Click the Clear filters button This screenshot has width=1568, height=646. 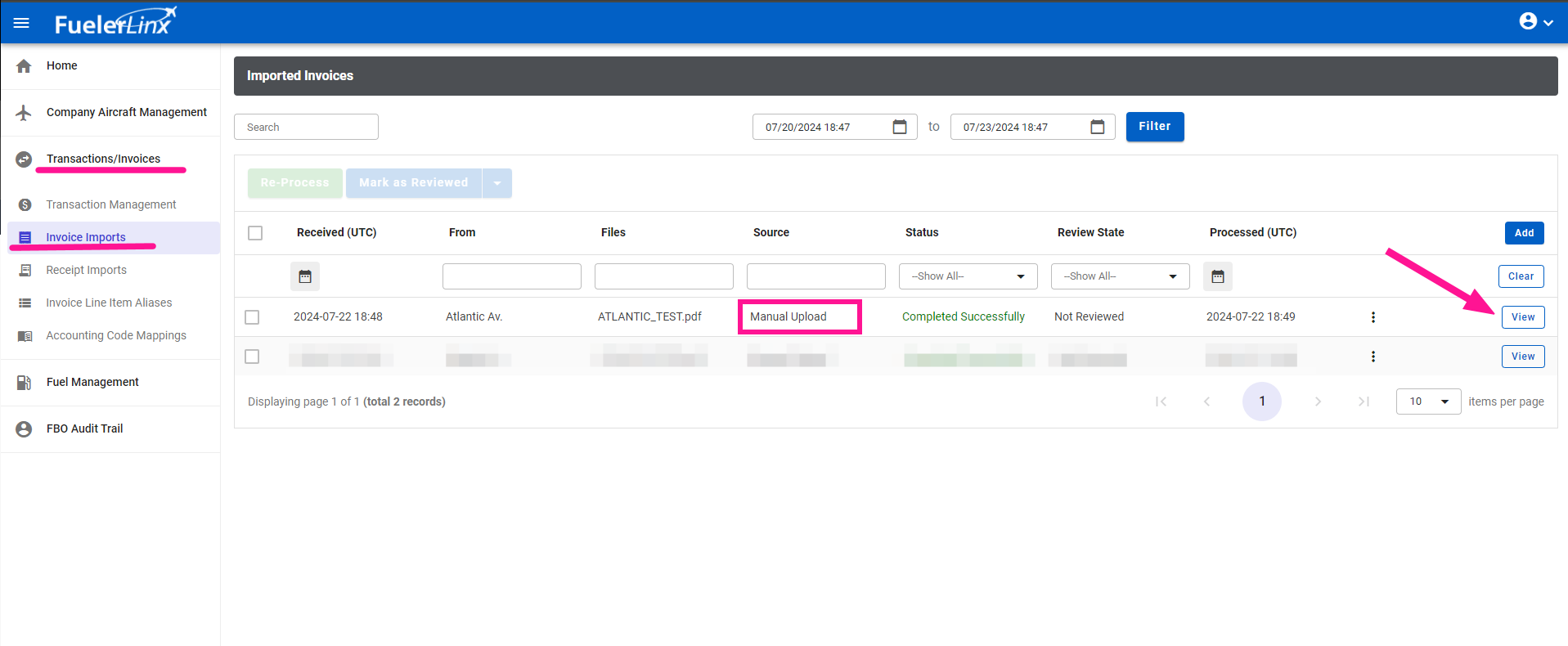click(x=1521, y=276)
